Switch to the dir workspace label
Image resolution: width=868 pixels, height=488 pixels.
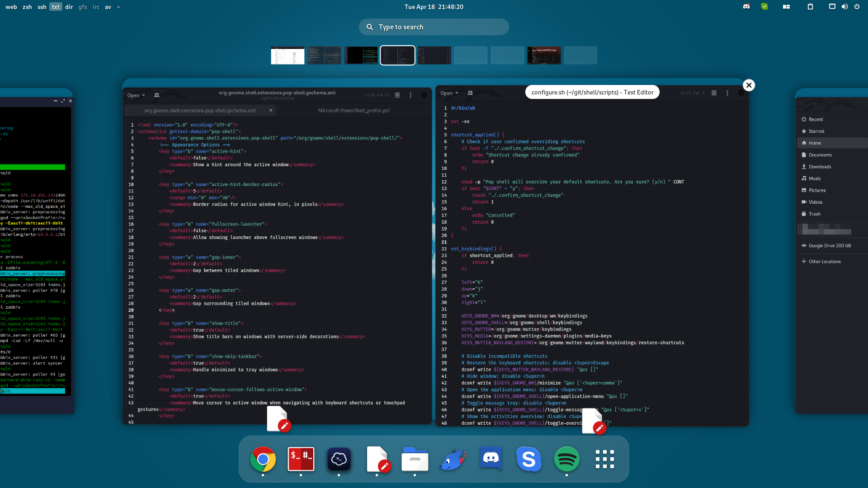pos(69,7)
